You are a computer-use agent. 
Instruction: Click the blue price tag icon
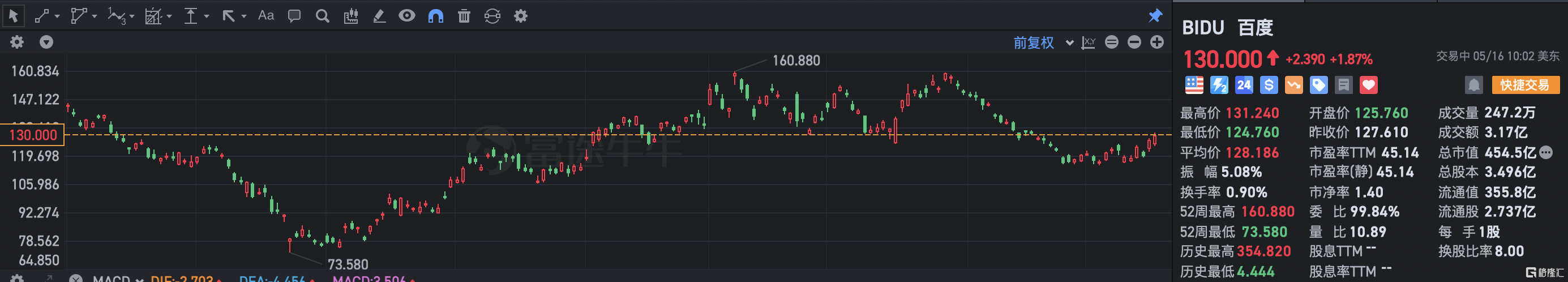(1318, 86)
